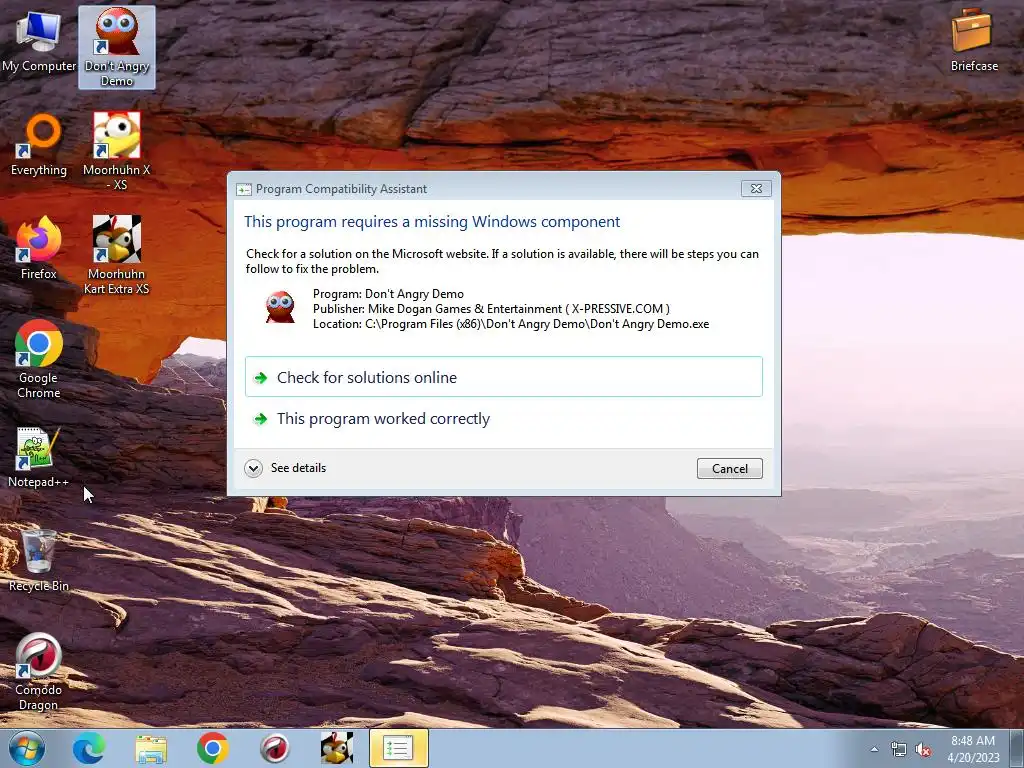Choose This program worked correctly
This screenshot has width=1024, height=768.
(x=504, y=419)
